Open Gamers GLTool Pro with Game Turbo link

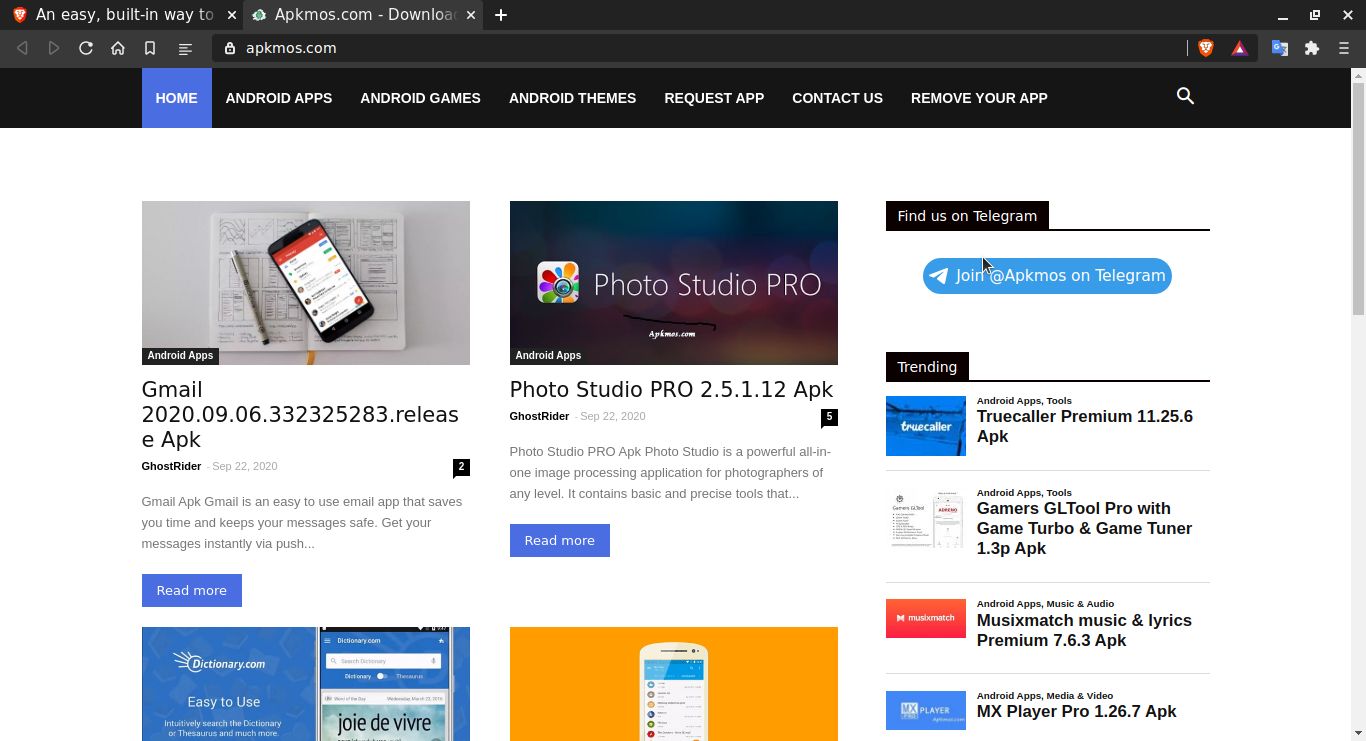point(1085,528)
